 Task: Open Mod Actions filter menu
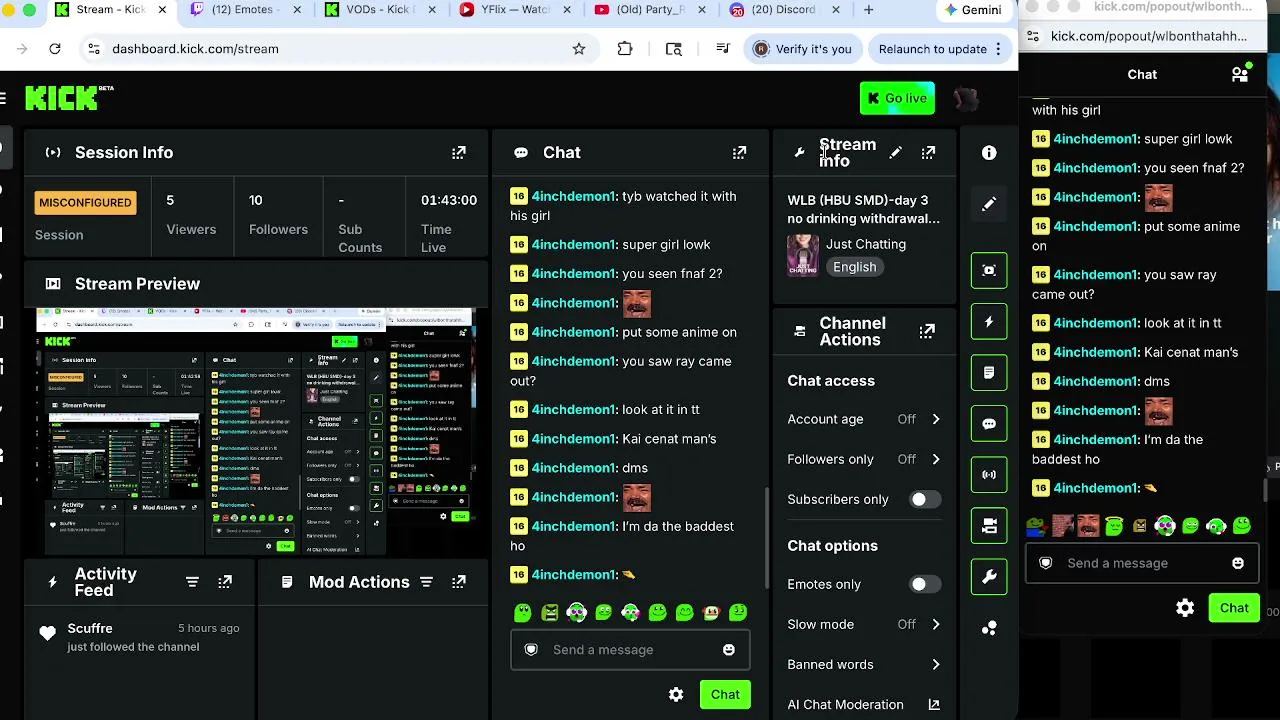click(x=426, y=582)
